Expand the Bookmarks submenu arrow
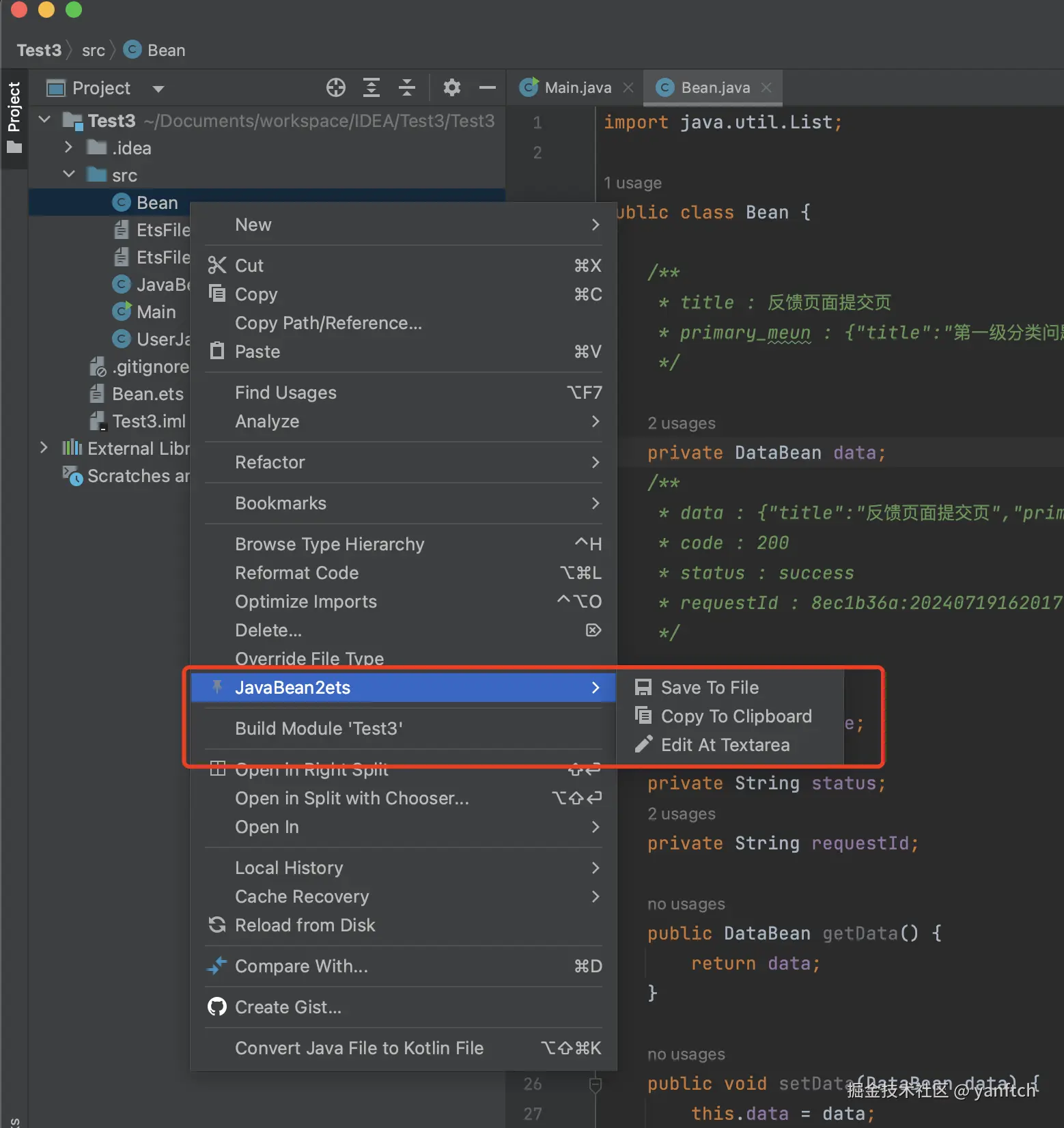1064x1128 pixels. tap(596, 503)
